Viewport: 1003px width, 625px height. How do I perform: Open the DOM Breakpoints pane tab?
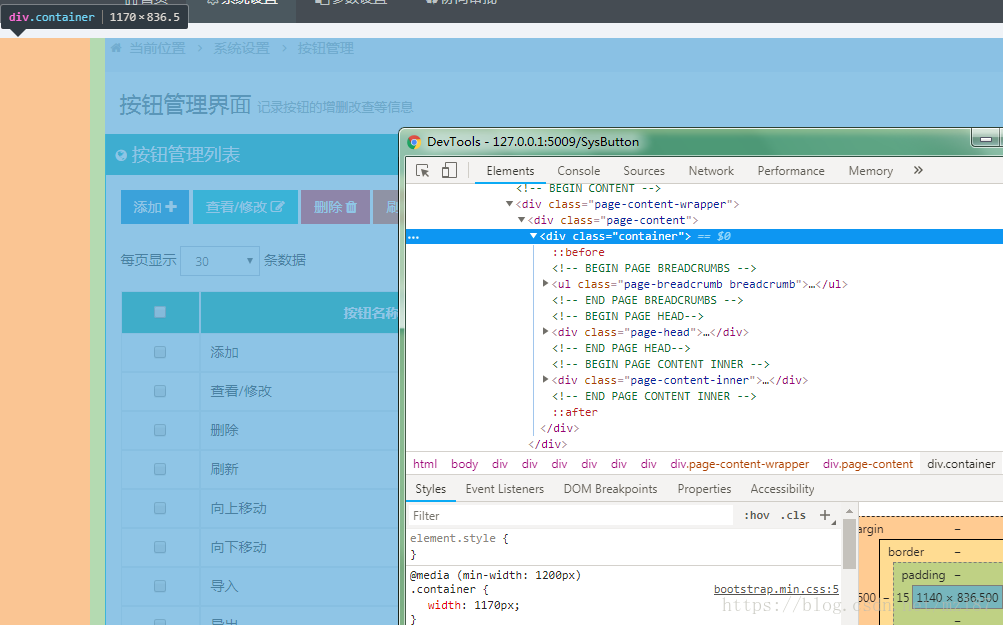pyautogui.click(x=610, y=489)
